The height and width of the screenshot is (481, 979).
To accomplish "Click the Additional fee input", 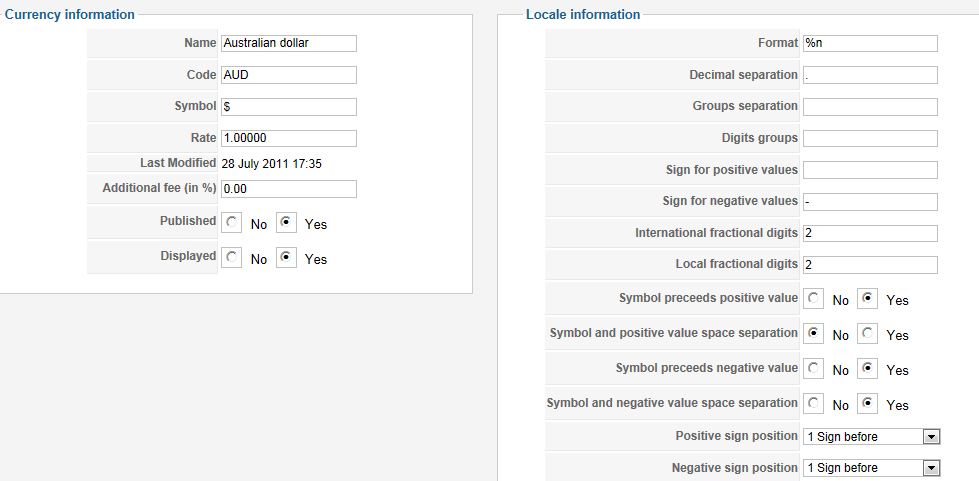I will pyautogui.click(x=288, y=188).
